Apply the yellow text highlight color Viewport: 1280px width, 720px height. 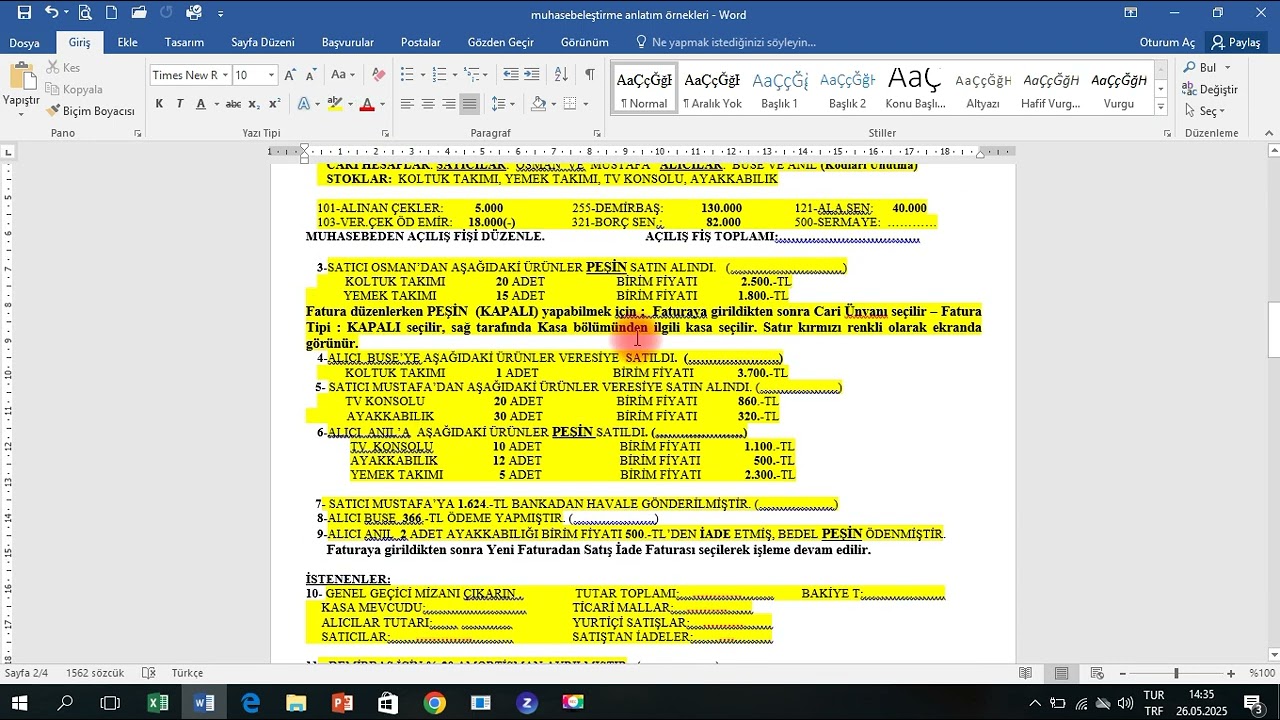(334, 104)
